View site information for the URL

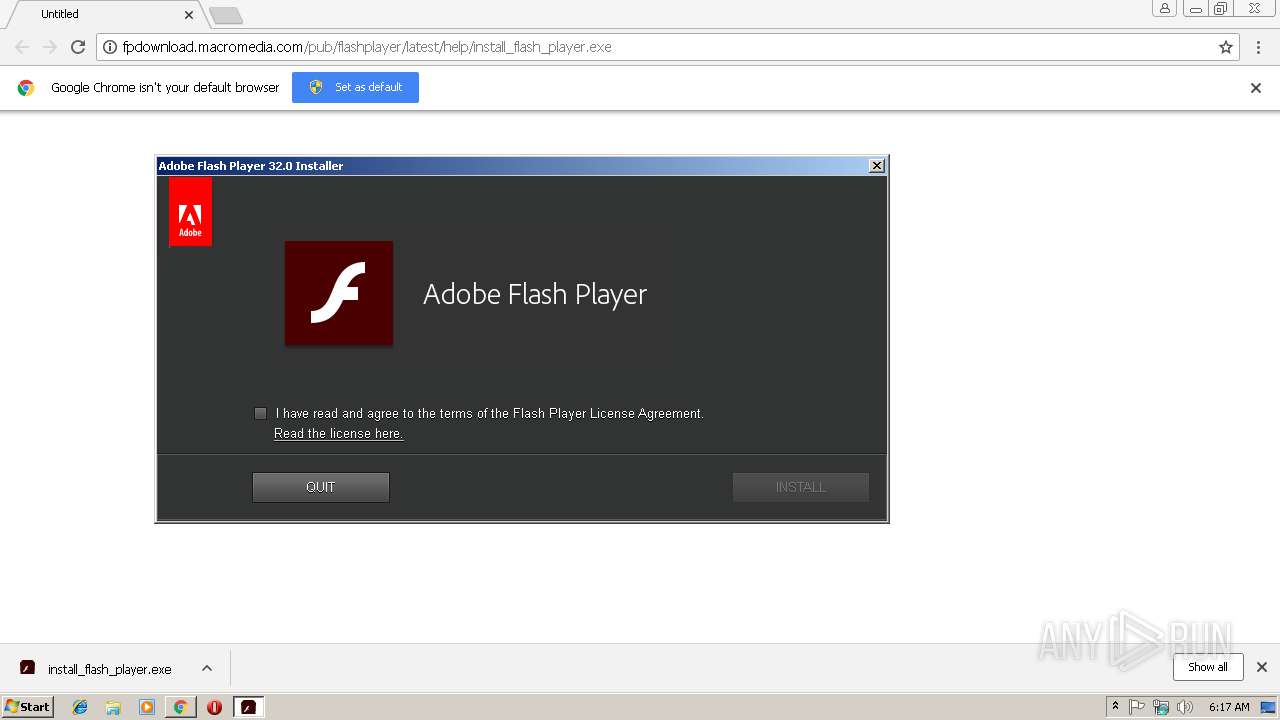pos(110,47)
